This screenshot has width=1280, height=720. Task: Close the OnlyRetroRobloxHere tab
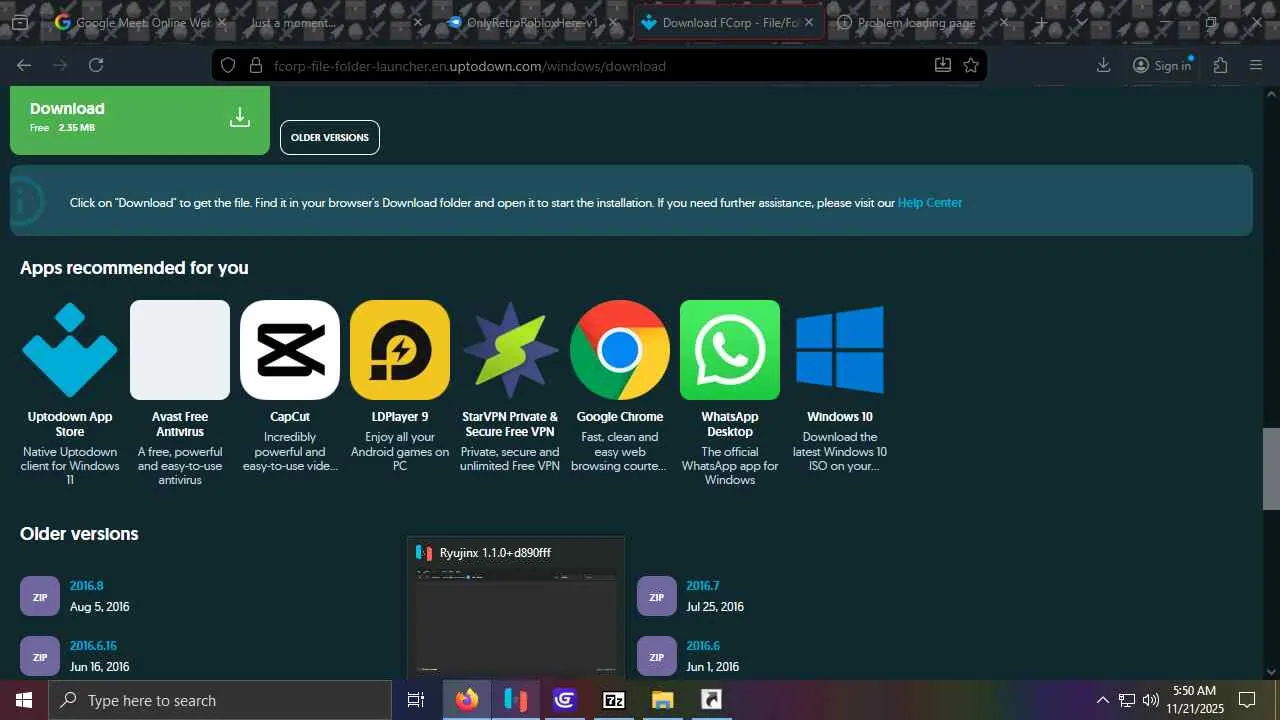[613, 22]
